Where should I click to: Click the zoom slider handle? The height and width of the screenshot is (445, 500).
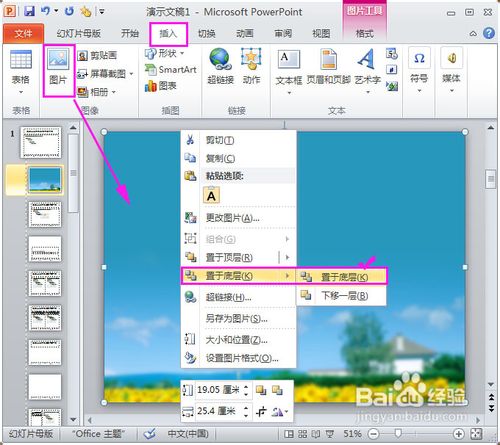398,433
